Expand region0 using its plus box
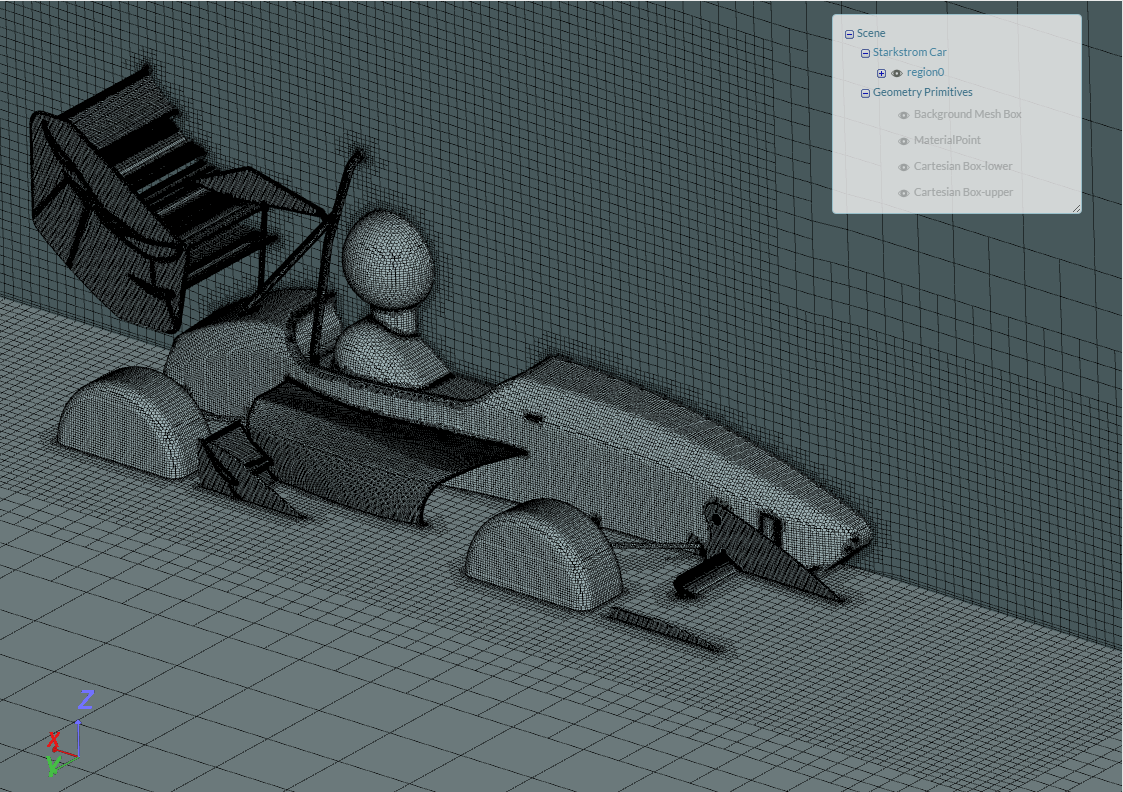The height and width of the screenshot is (792, 1123). pyautogui.click(x=881, y=72)
